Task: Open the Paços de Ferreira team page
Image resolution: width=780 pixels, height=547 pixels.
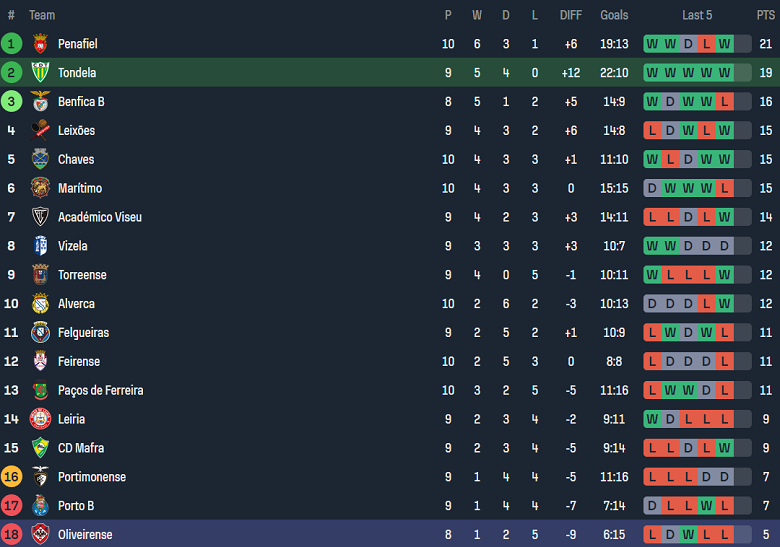Action: coord(100,390)
